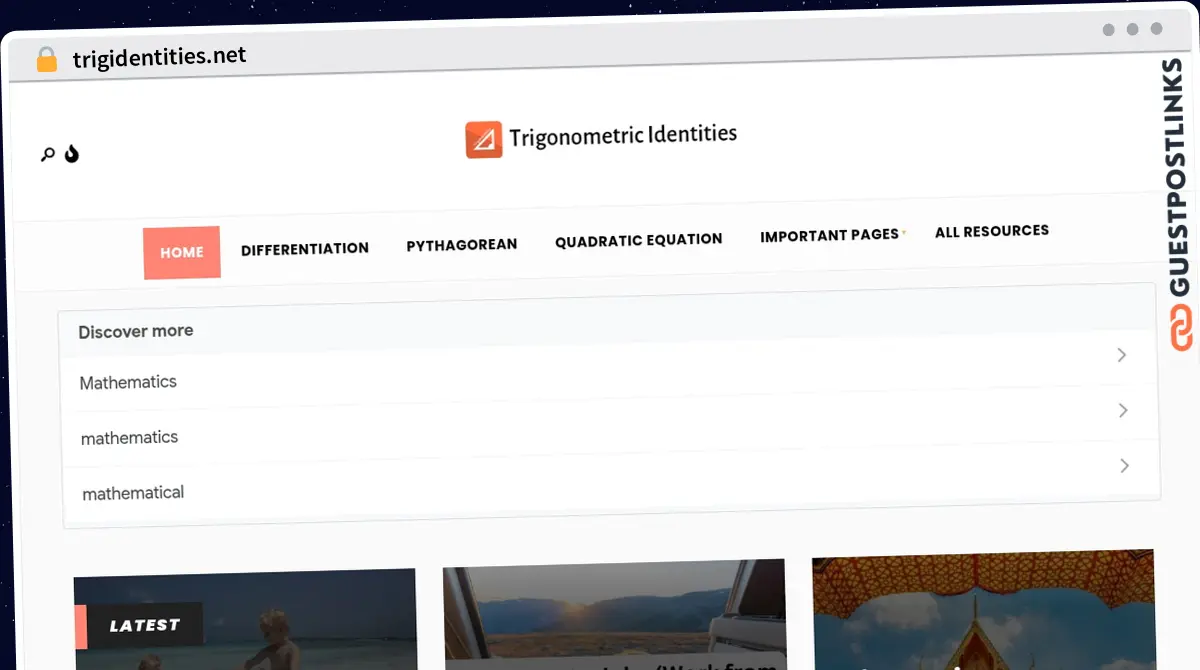
Task: Expand the lowercase mathematics row chevron
Action: point(1123,410)
